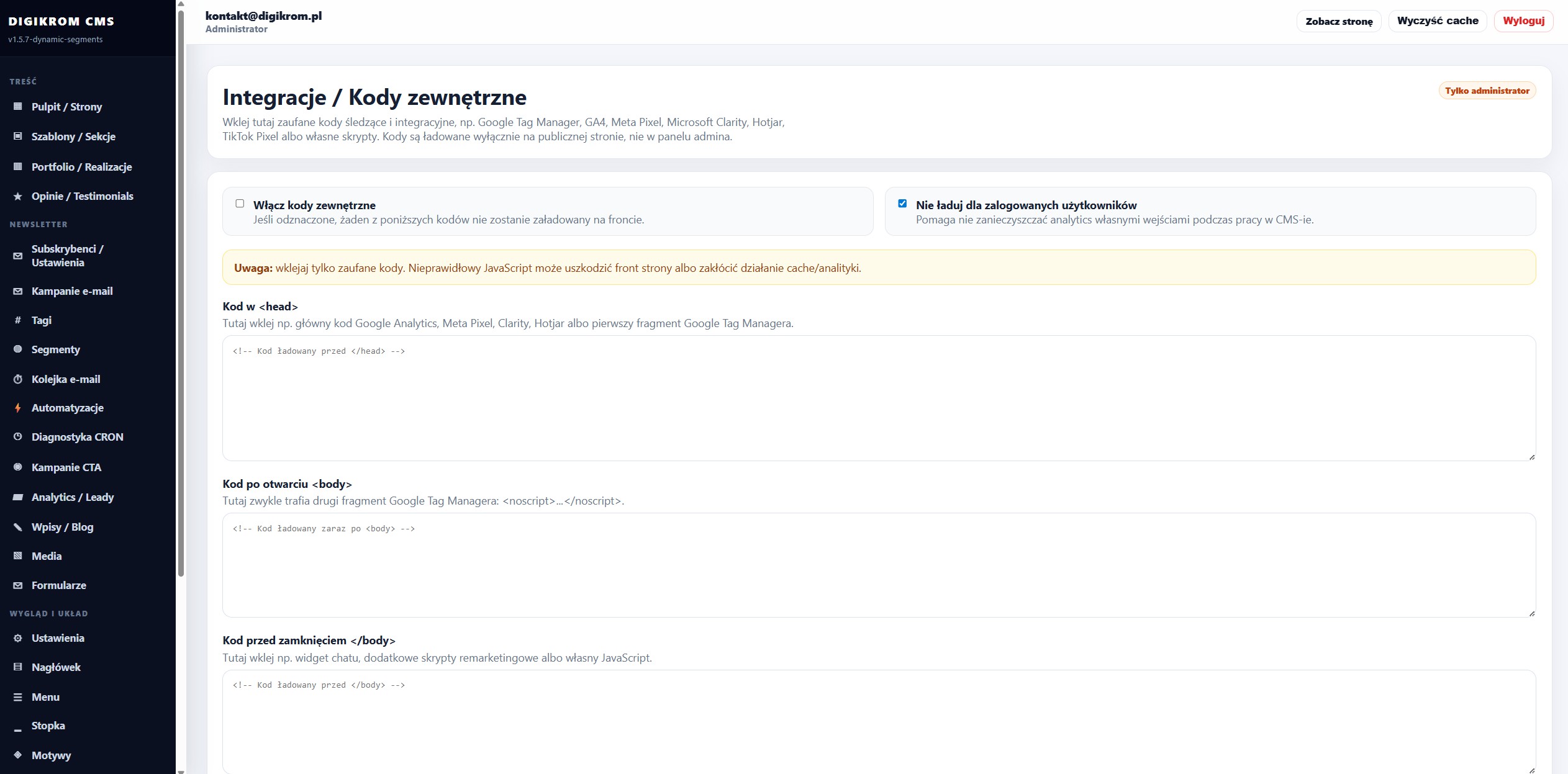This screenshot has width=1568, height=774.
Task: Click the Szablony / Sekcje sidebar icon
Action: point(18,137)
